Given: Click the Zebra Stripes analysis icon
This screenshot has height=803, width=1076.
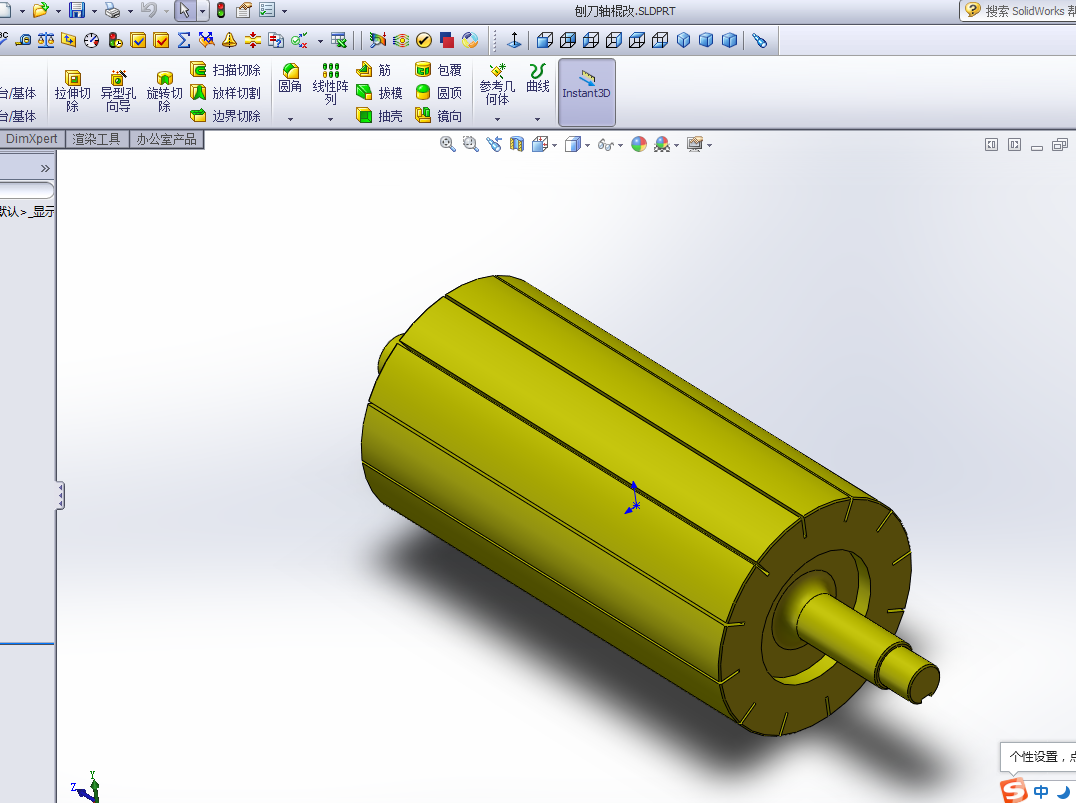Looking at the screenshot, I should click(x=401, y=40).
